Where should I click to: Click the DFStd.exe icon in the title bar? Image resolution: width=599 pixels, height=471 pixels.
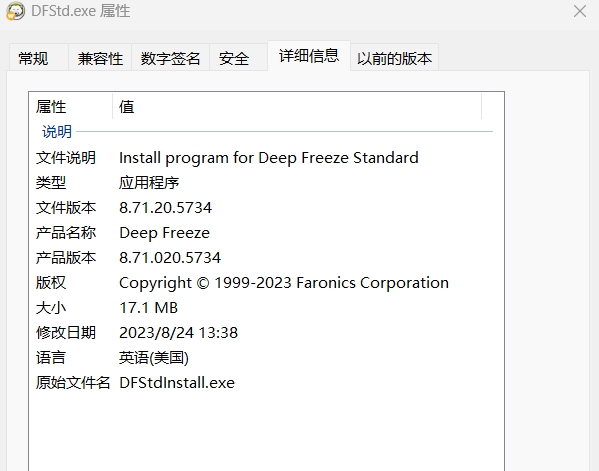point(15,11)
